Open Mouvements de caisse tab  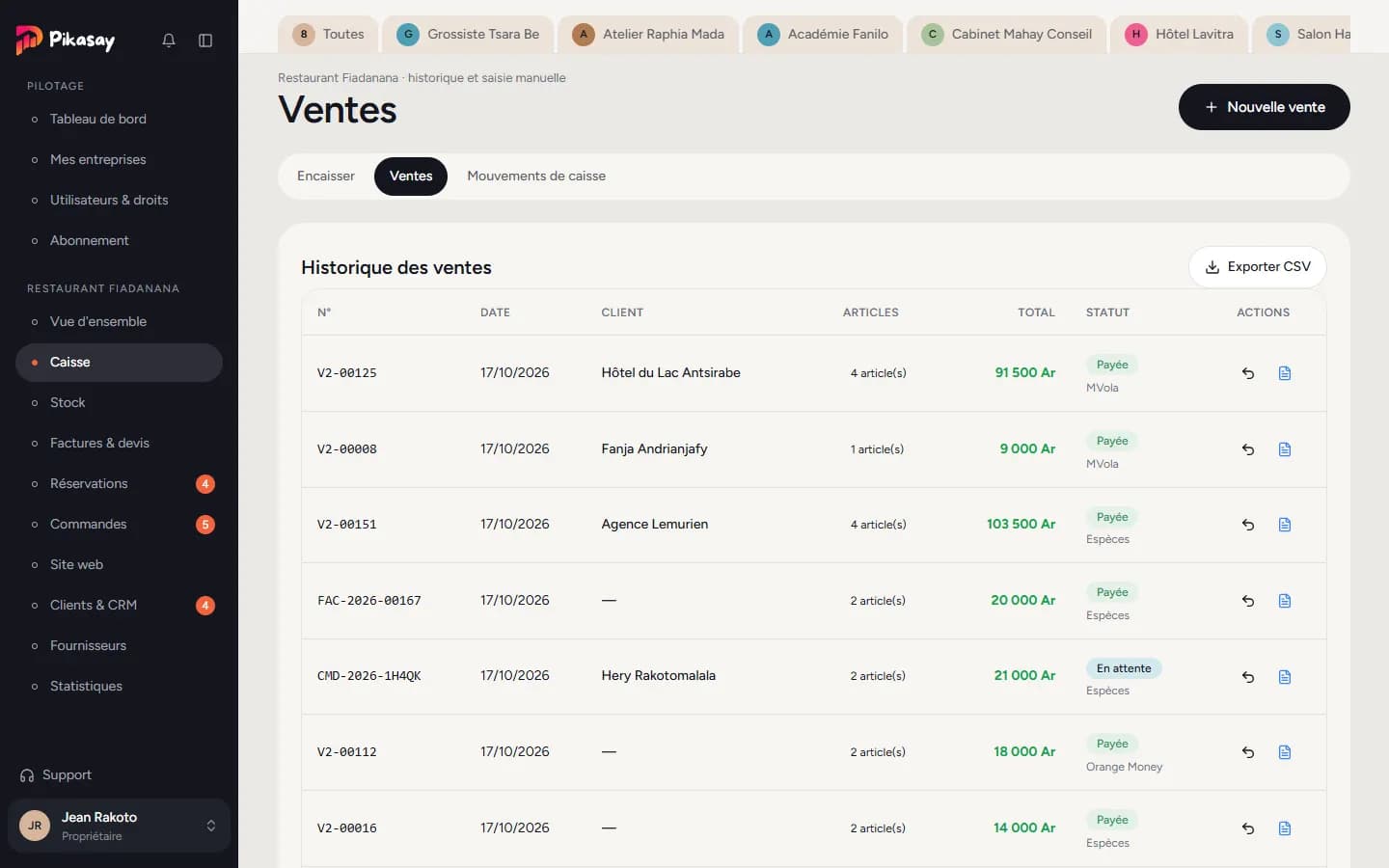tap(536, 176)
